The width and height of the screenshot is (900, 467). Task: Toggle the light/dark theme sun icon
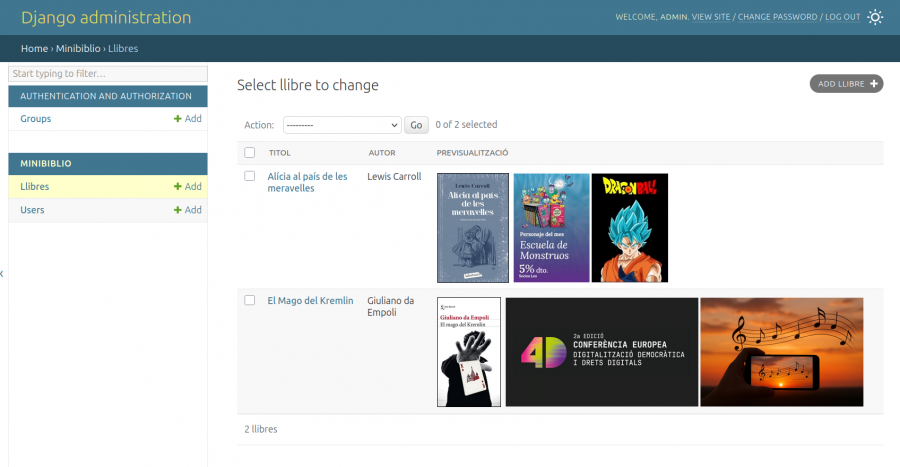875,17
